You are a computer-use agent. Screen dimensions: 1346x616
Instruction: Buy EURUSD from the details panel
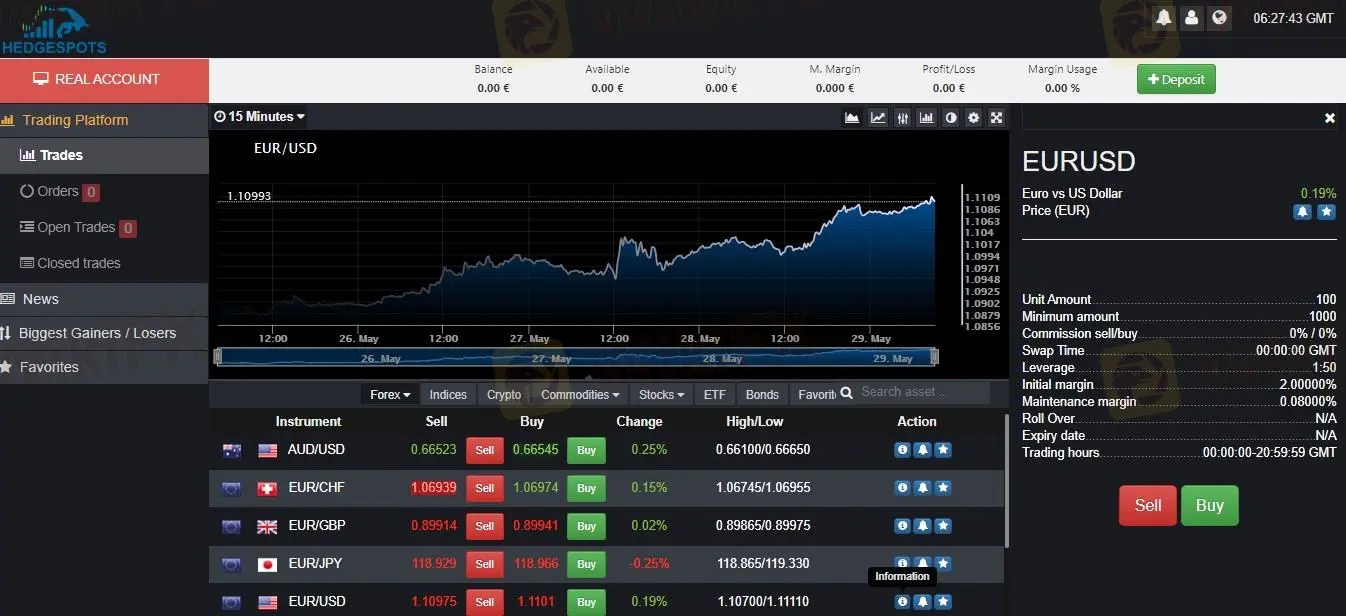pyautogui.click(x=1209, y=505)
